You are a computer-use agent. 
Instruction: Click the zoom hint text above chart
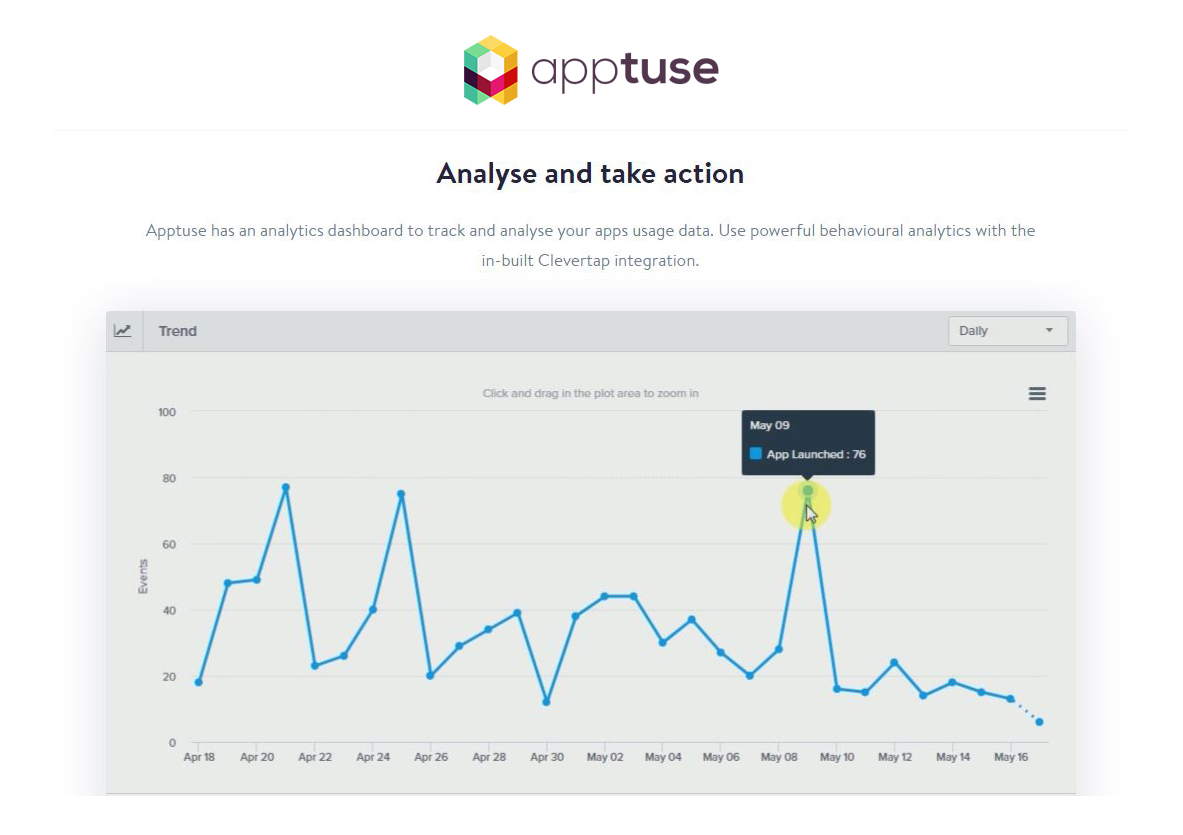(591, 393)
